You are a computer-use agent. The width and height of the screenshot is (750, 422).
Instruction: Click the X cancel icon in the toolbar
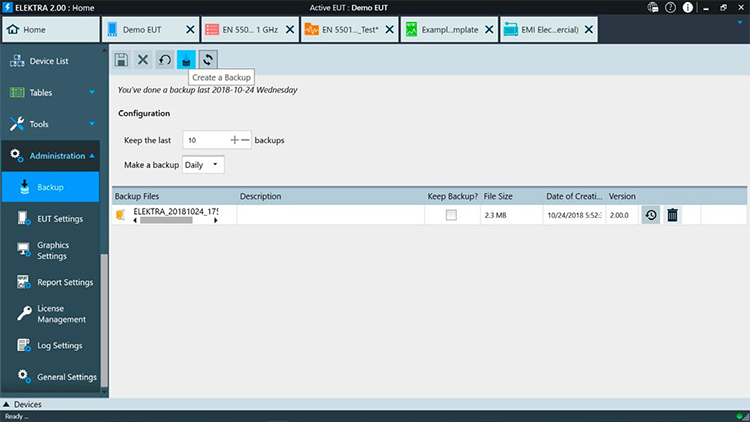[x=142, y=60]
